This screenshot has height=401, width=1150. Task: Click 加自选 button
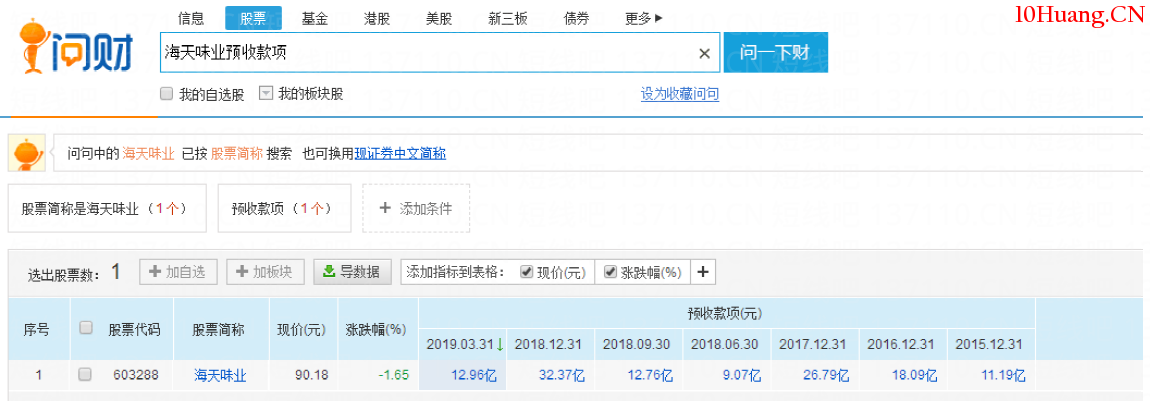click(177, 272)
